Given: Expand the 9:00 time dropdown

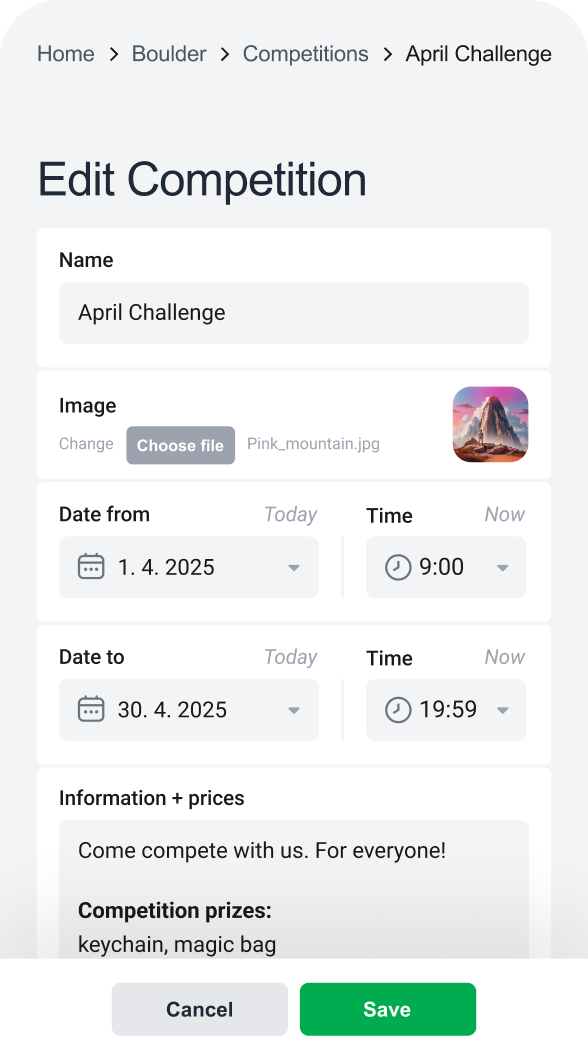Looking at the screenshot, I should 502,568.
